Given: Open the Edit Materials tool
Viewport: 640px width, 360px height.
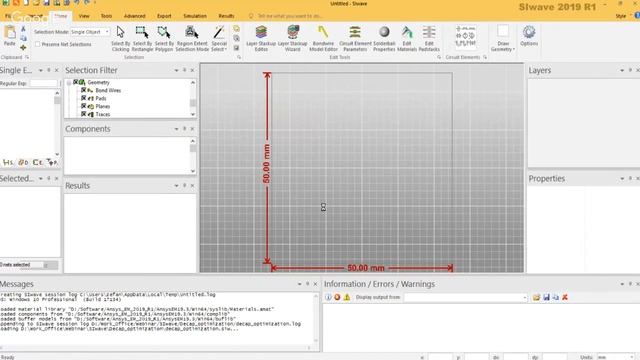Looking at the screenshot, I should click(407, 38).
